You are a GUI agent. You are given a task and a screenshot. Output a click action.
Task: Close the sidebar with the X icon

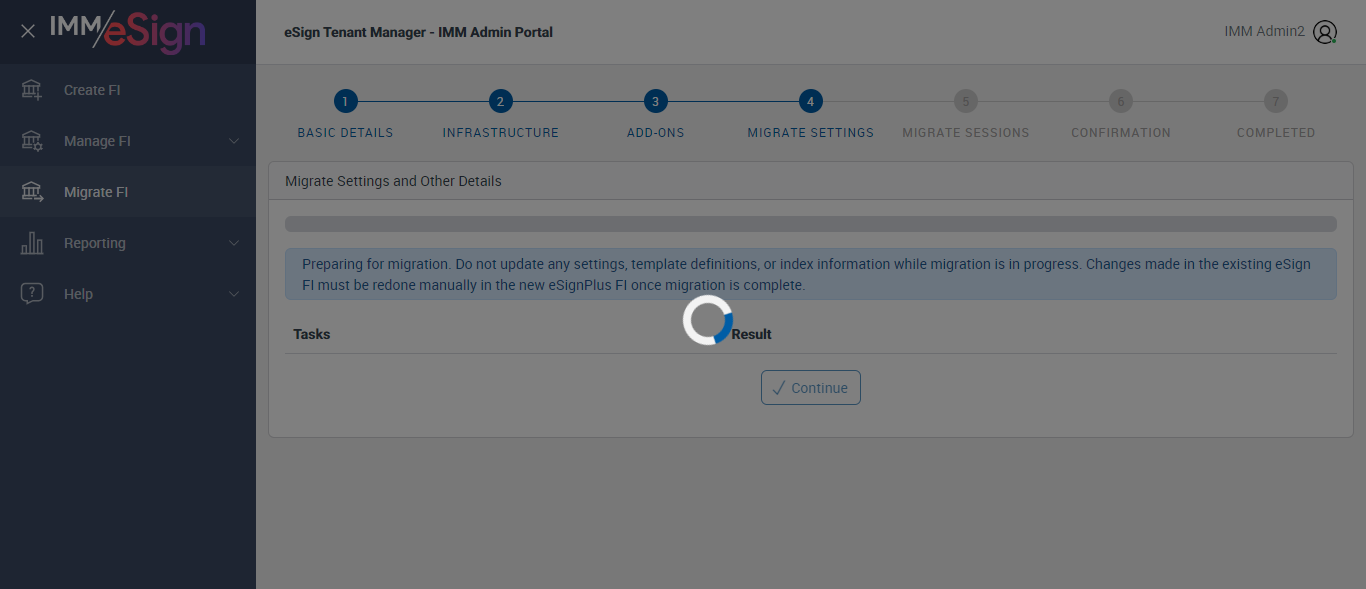[x=28, y=31]
